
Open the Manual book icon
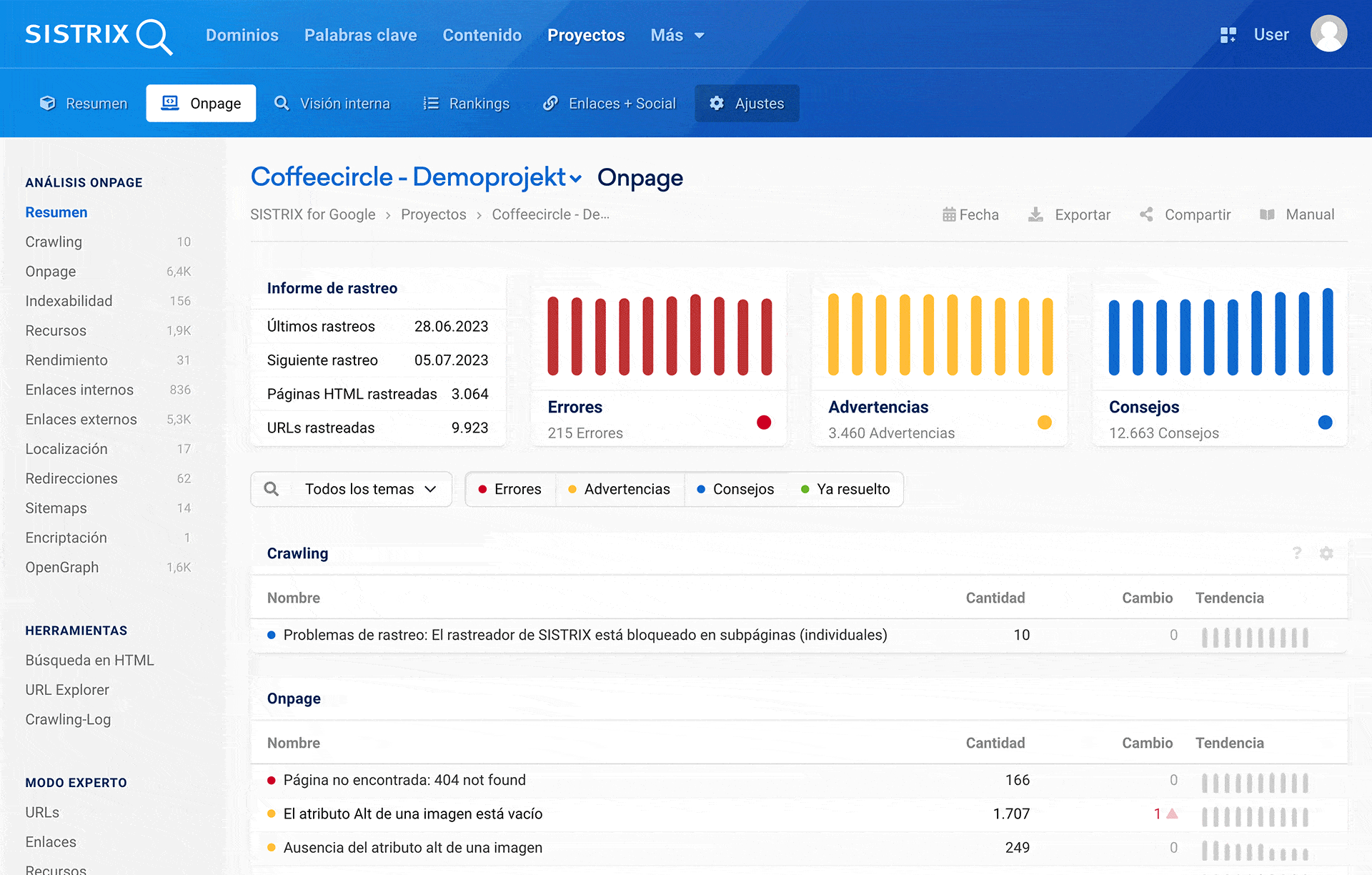click(1267, 214)
